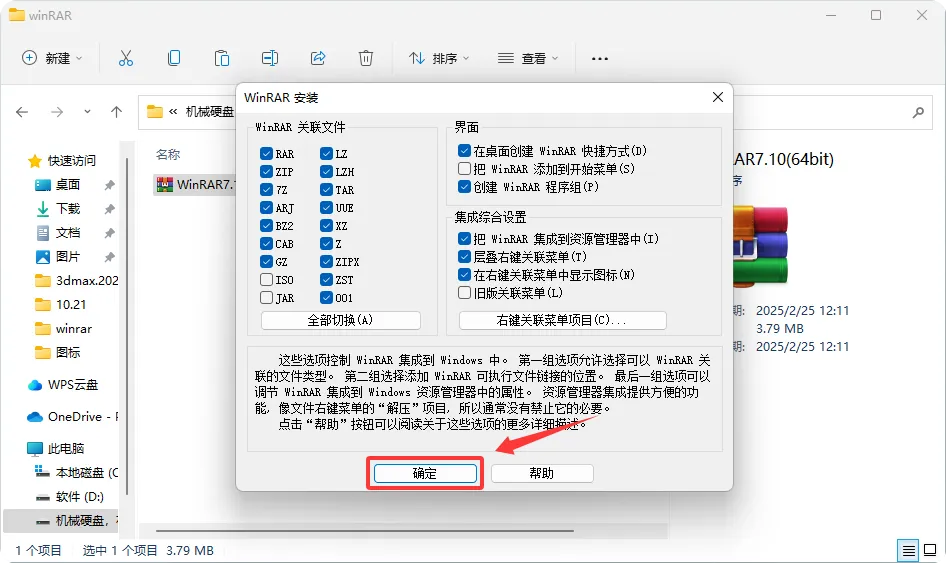Switch to large icons view in status bar
The width and height of the screenshot is (946, 563).
[930, 550]
